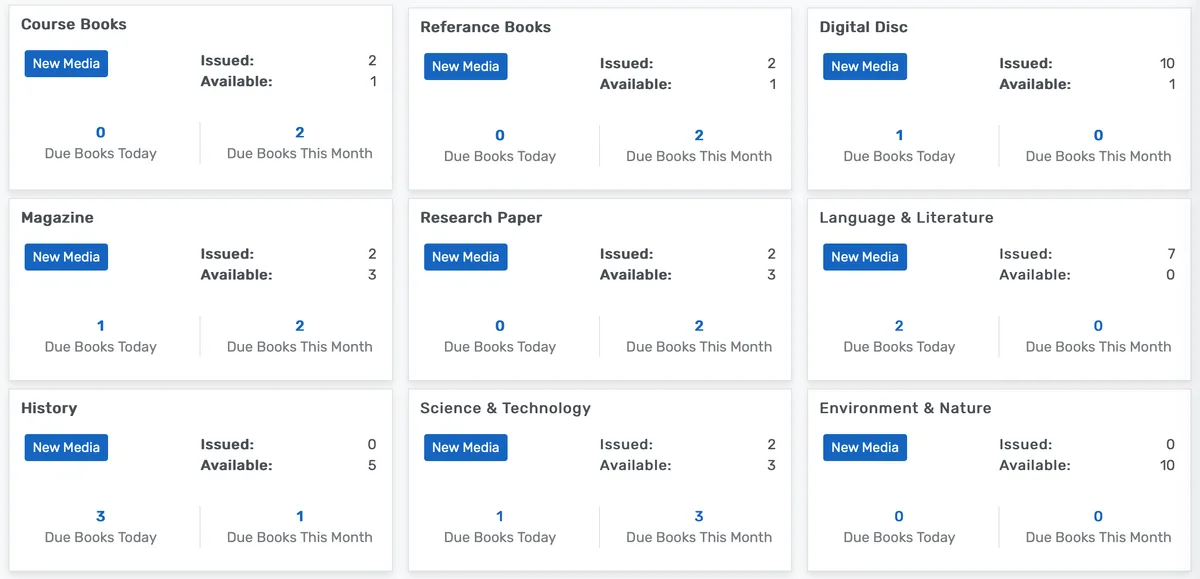Image resolution: width=1200 pixels, height=579 pixels.
Task: Click New Media for Environment & Nature
Action: (x=864, y=448)
